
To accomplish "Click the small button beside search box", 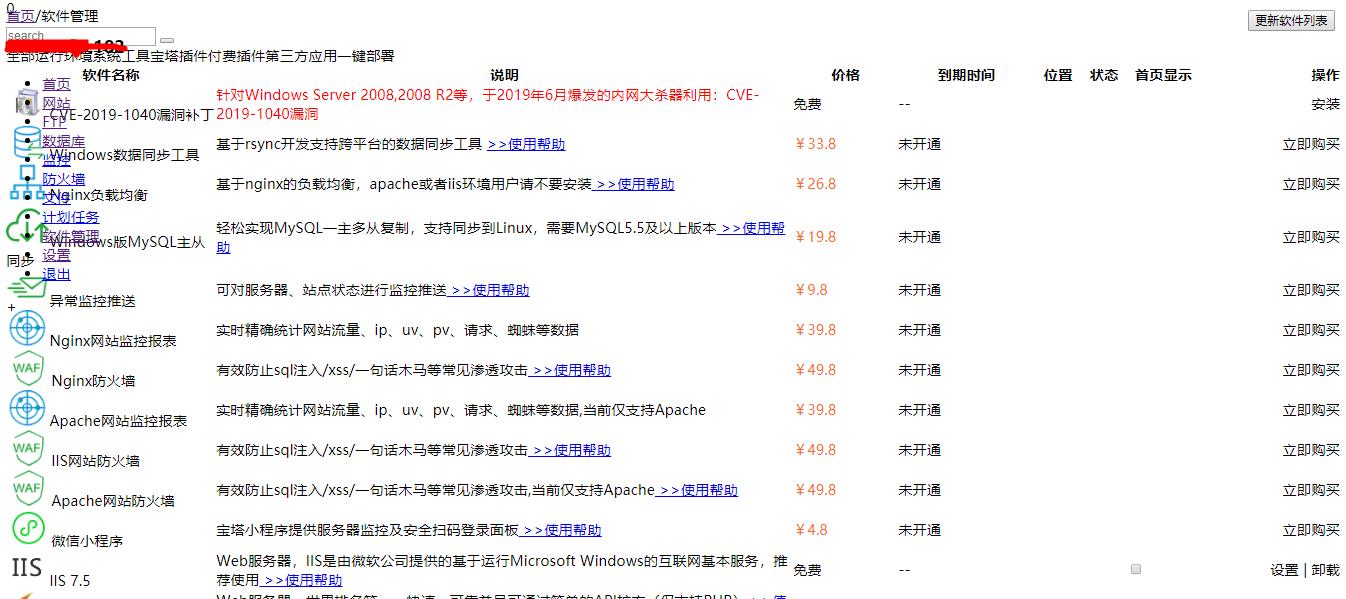I will (167, 40).
